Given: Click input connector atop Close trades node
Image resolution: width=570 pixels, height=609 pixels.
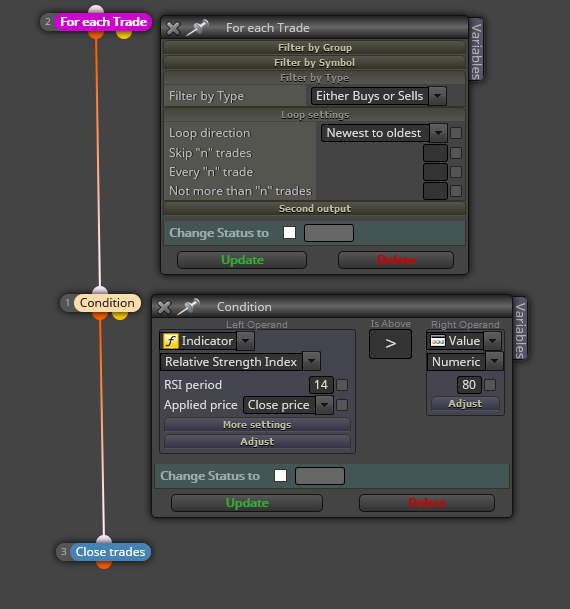Looking at the screenshot, I should coord(104,539).
